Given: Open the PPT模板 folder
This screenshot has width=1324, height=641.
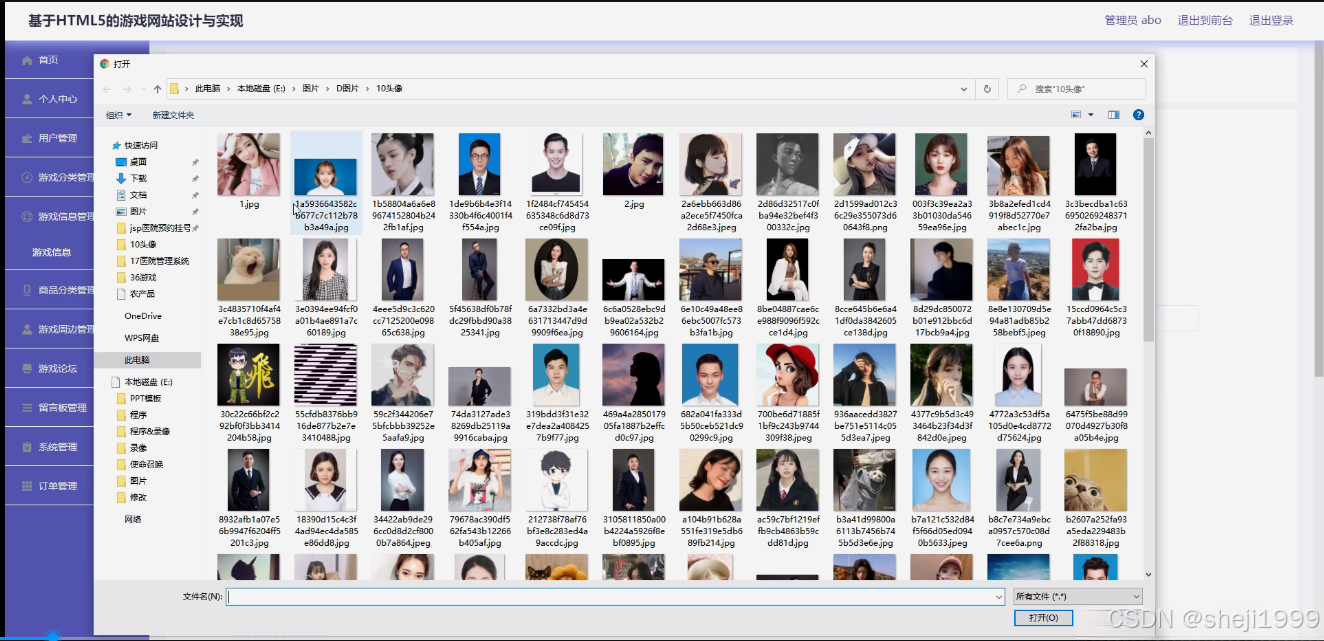Looking at the screenshot, I should tap(145, 398).
